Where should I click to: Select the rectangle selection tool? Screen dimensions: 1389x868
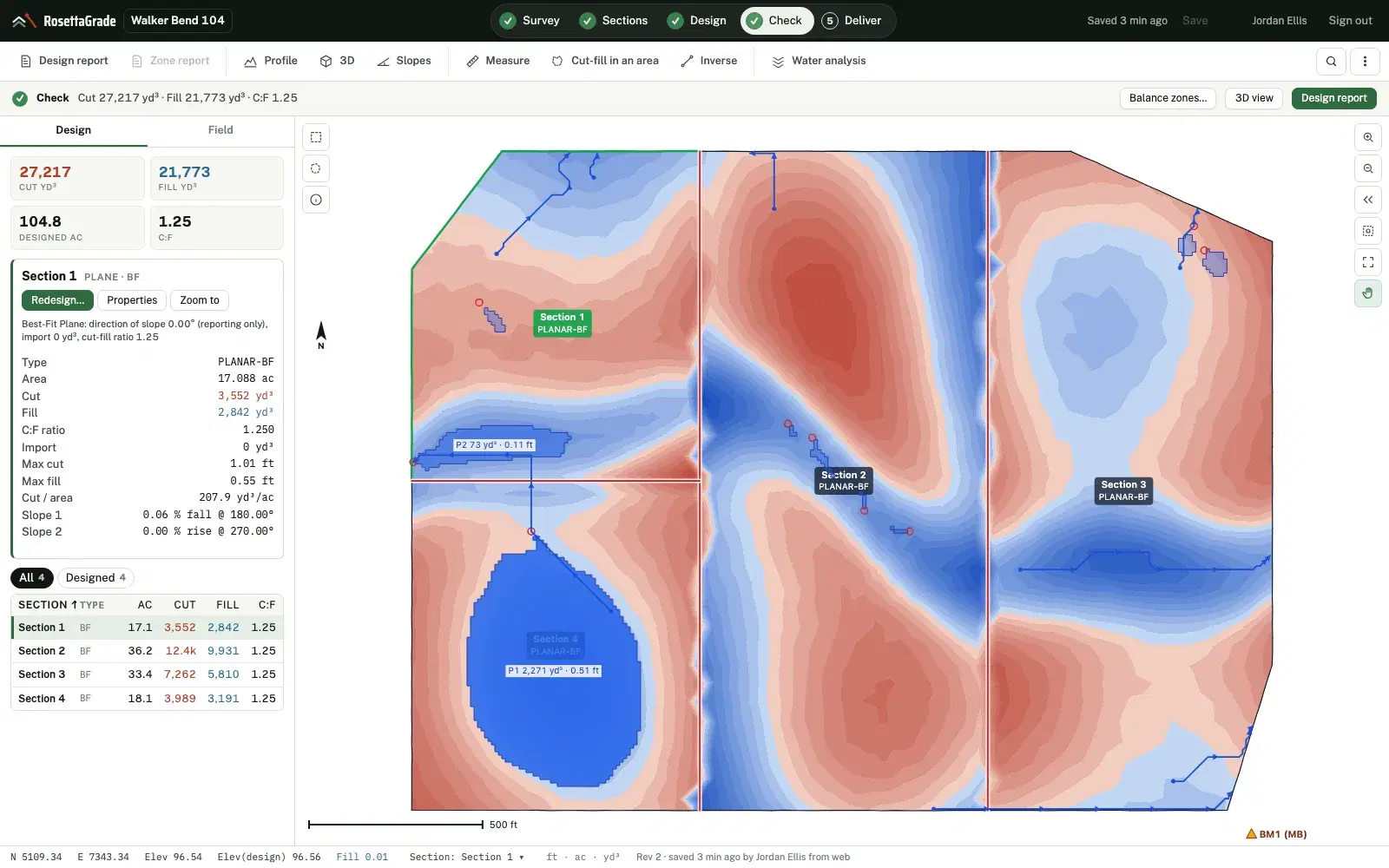(316, 137)
